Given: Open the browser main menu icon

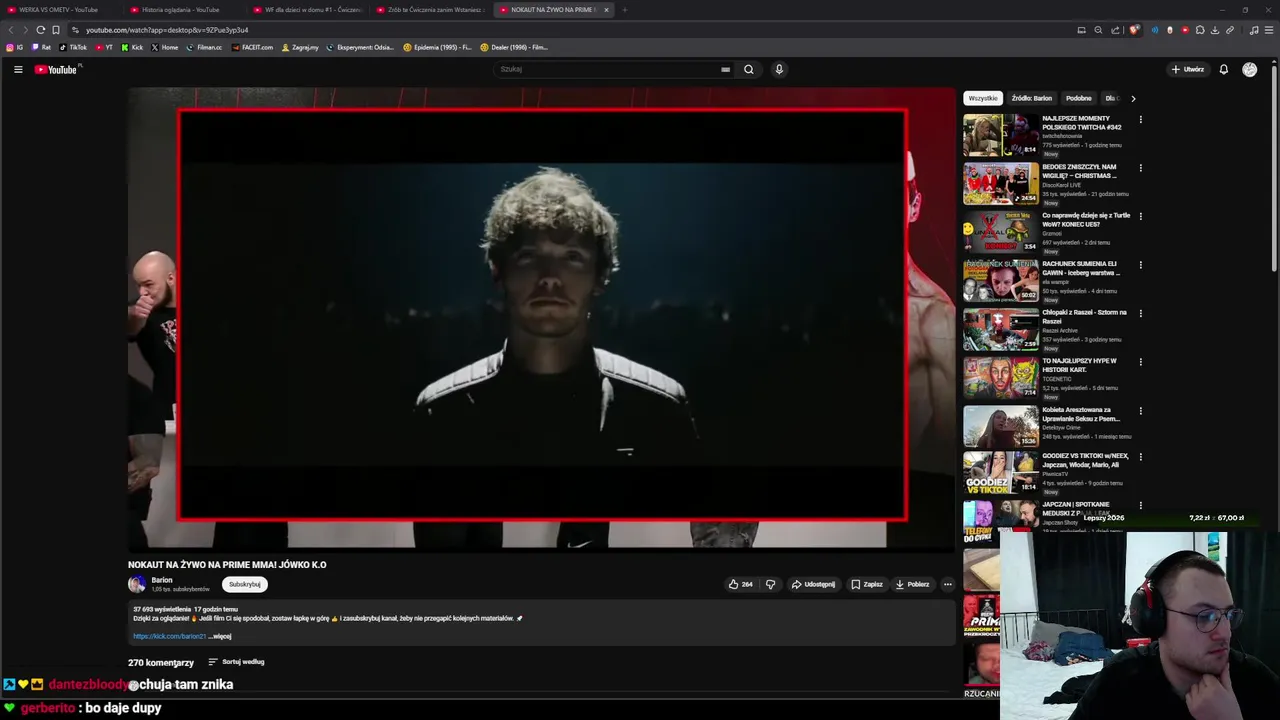Looking at the screenshot, I should [x=1270, y=30].
